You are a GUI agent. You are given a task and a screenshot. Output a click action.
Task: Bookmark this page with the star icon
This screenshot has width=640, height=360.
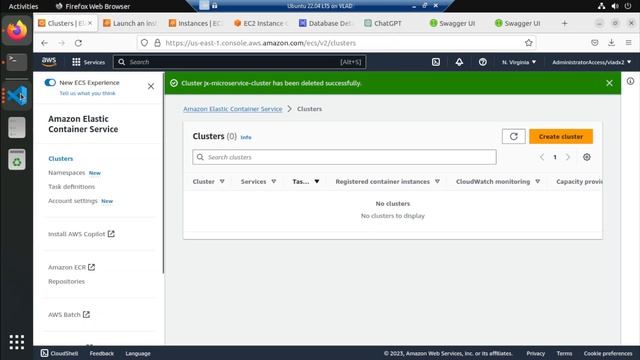(x=529, y=43)
